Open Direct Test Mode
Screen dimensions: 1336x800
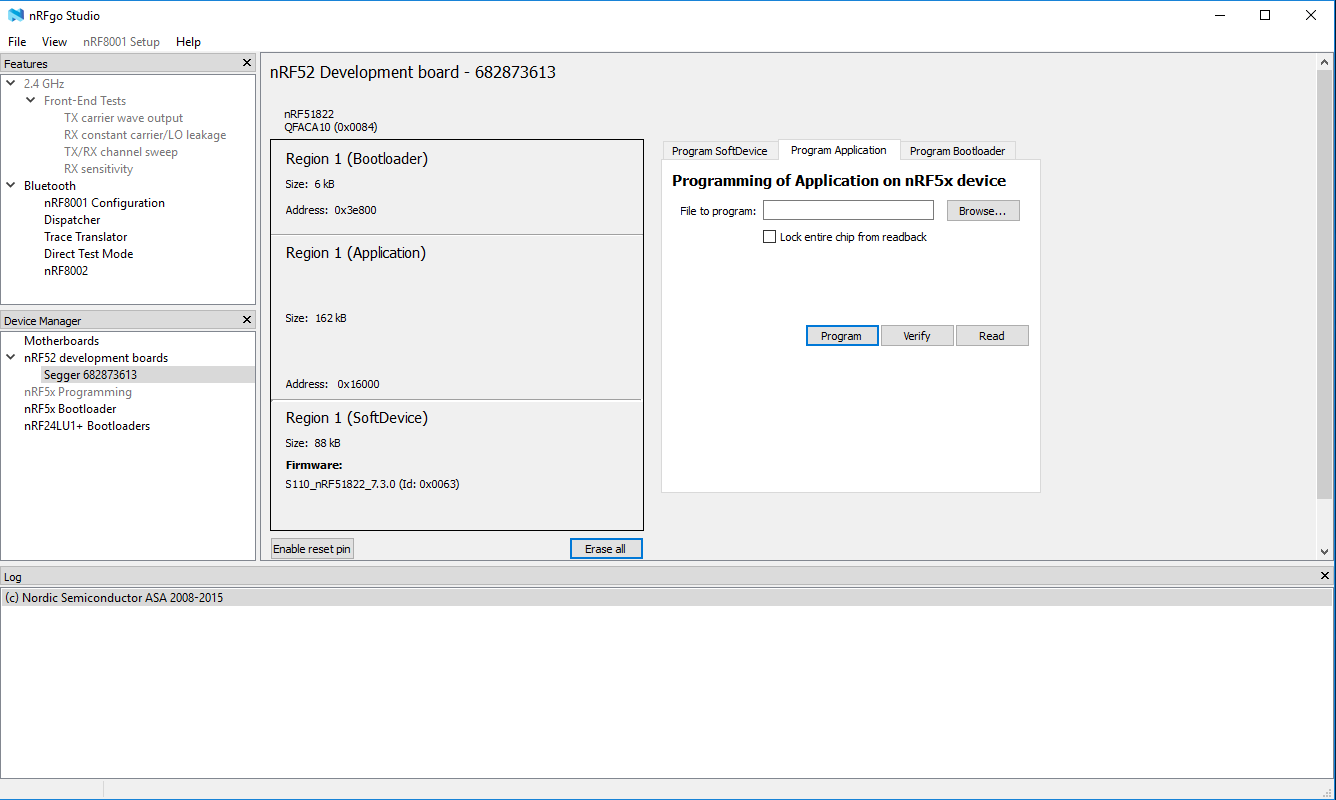click(88, 254)
